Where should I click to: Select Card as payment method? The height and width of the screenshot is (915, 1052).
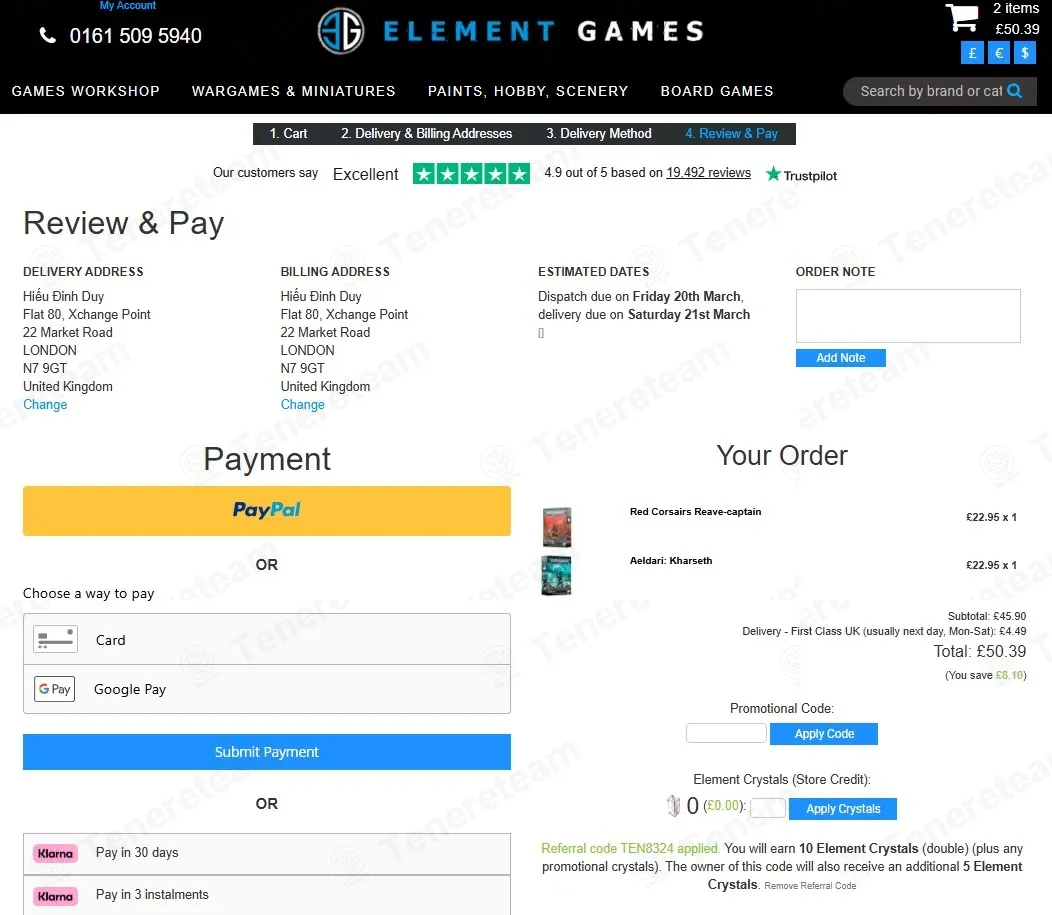tap(266, 639)
